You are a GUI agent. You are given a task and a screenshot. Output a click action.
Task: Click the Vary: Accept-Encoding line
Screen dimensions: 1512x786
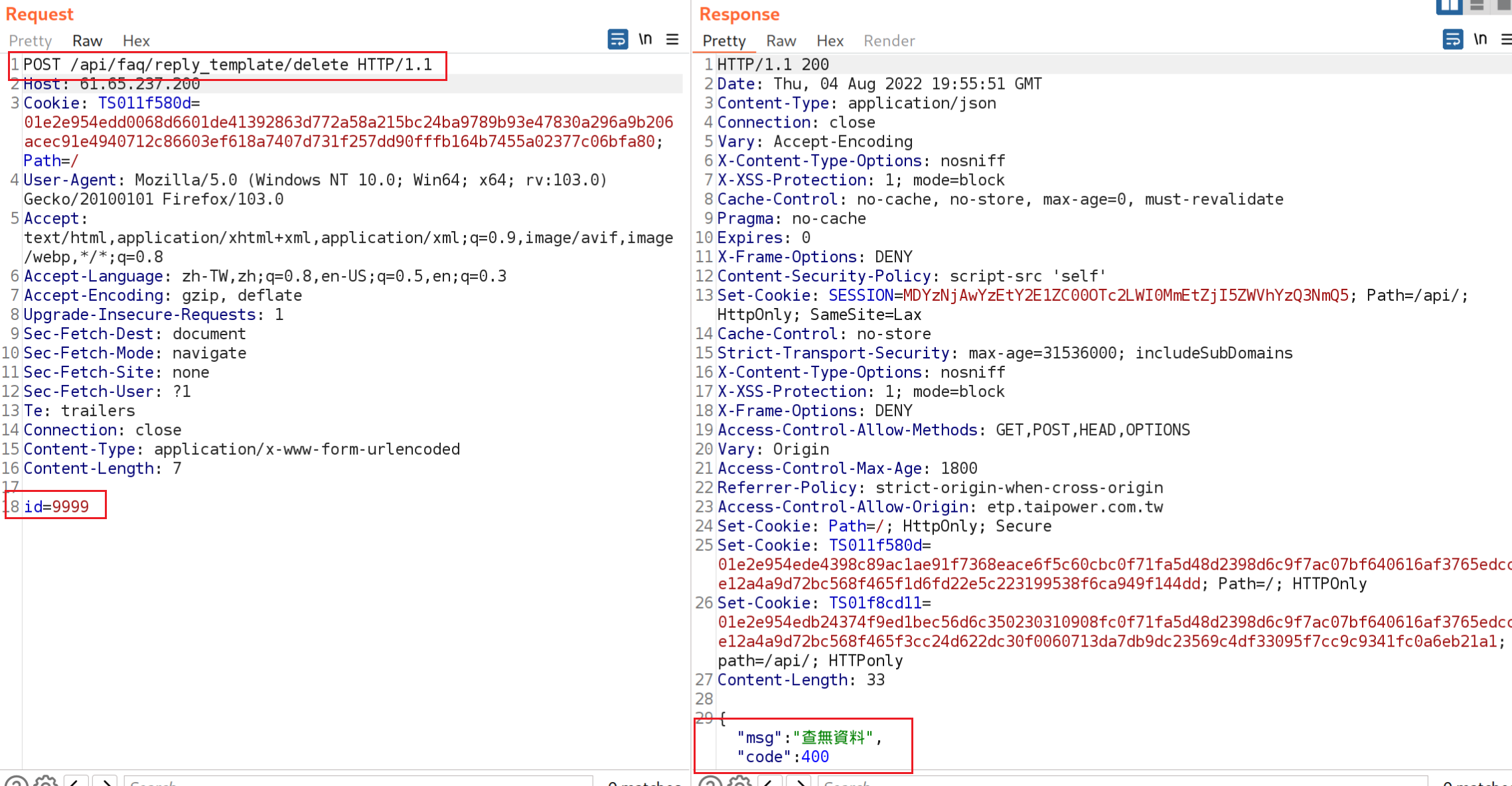coord(815,141)
